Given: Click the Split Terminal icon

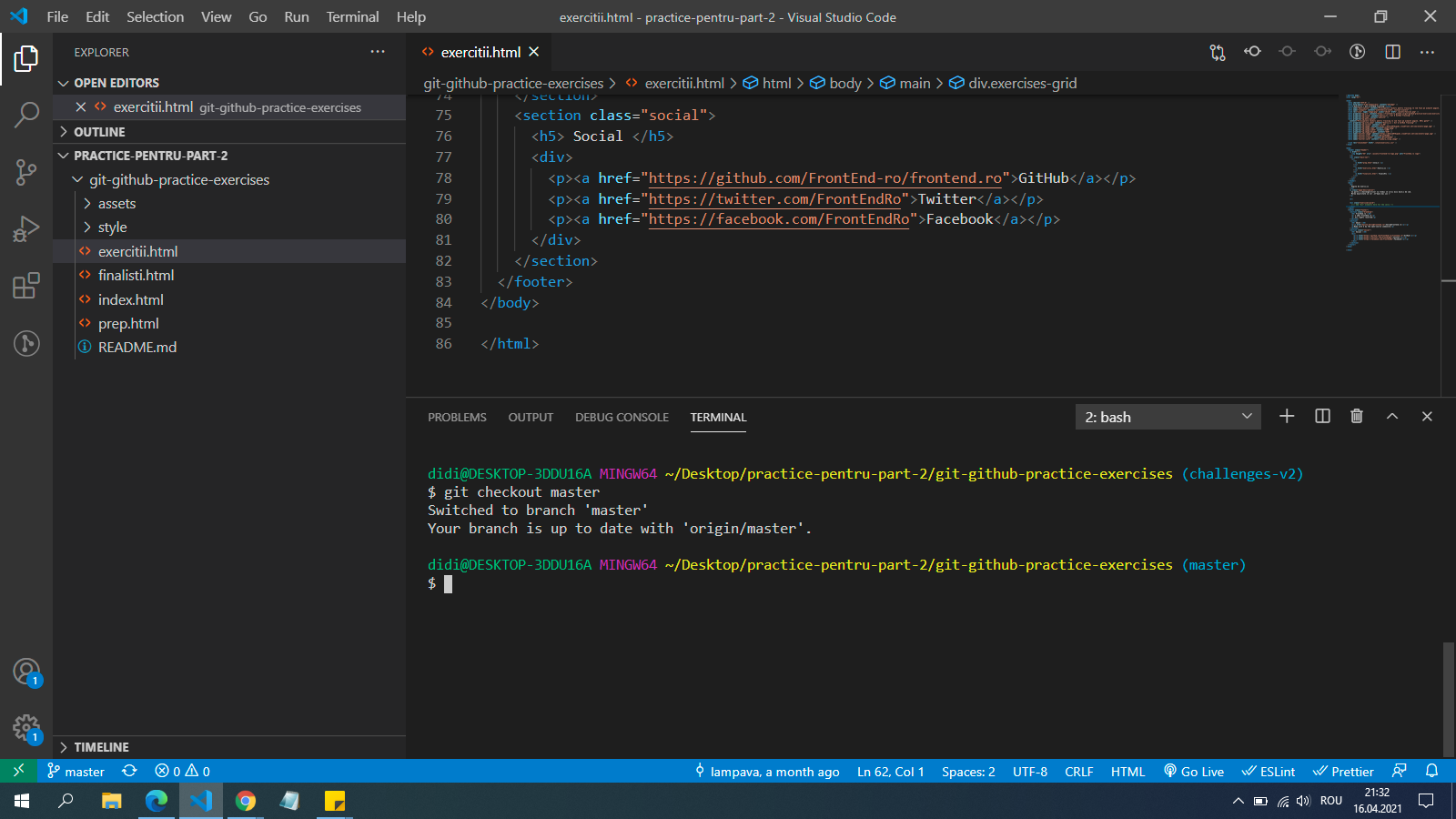Looking at the screenshot, I should tap(1322, 416).
